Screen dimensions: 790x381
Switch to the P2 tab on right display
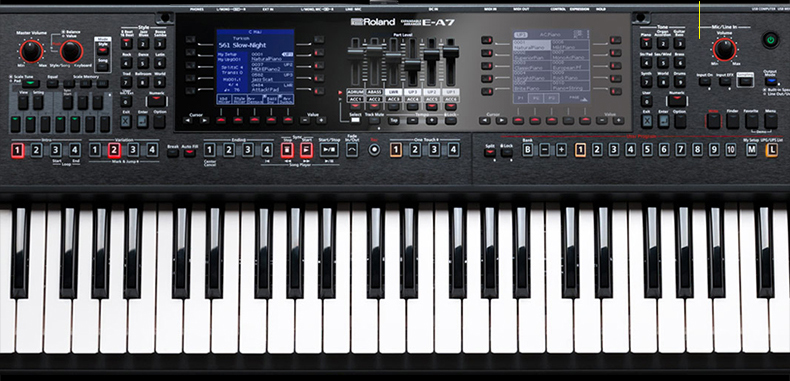click(536, 98)
